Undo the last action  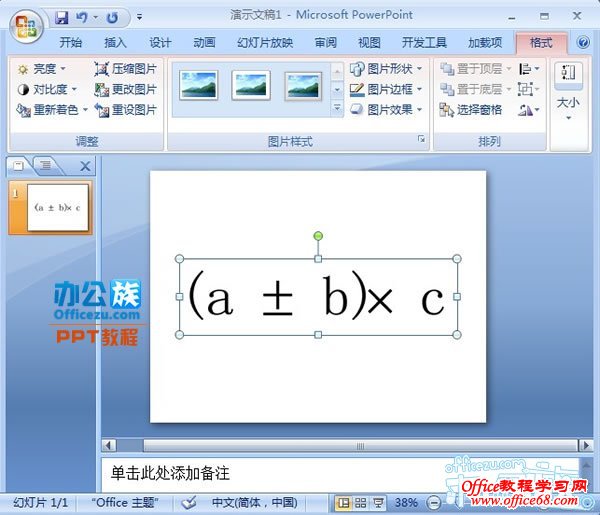[82, 17]
